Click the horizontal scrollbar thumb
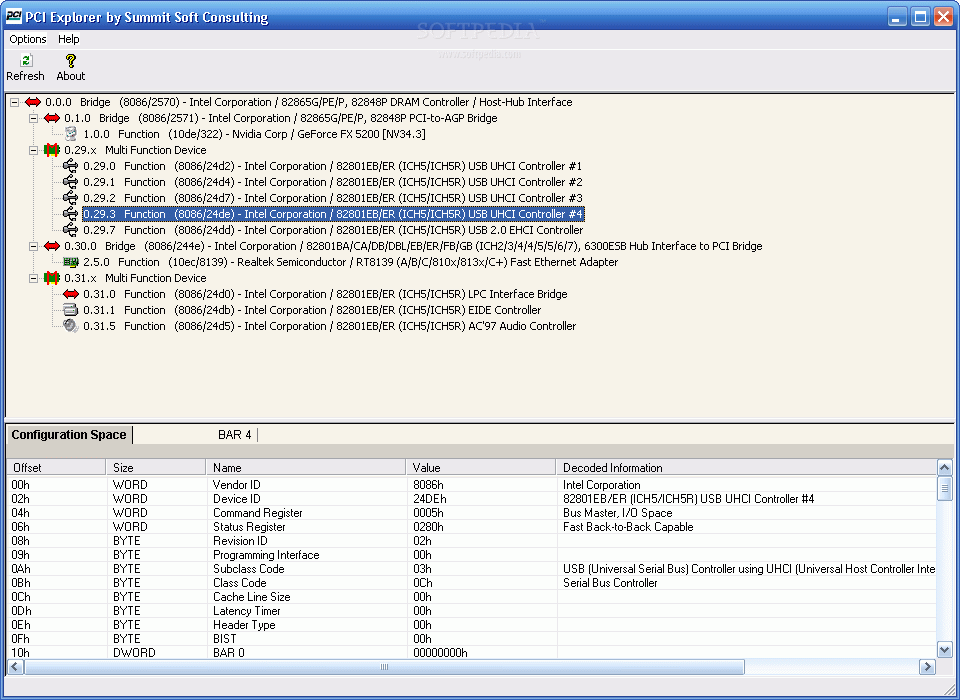 pos(384,666)
